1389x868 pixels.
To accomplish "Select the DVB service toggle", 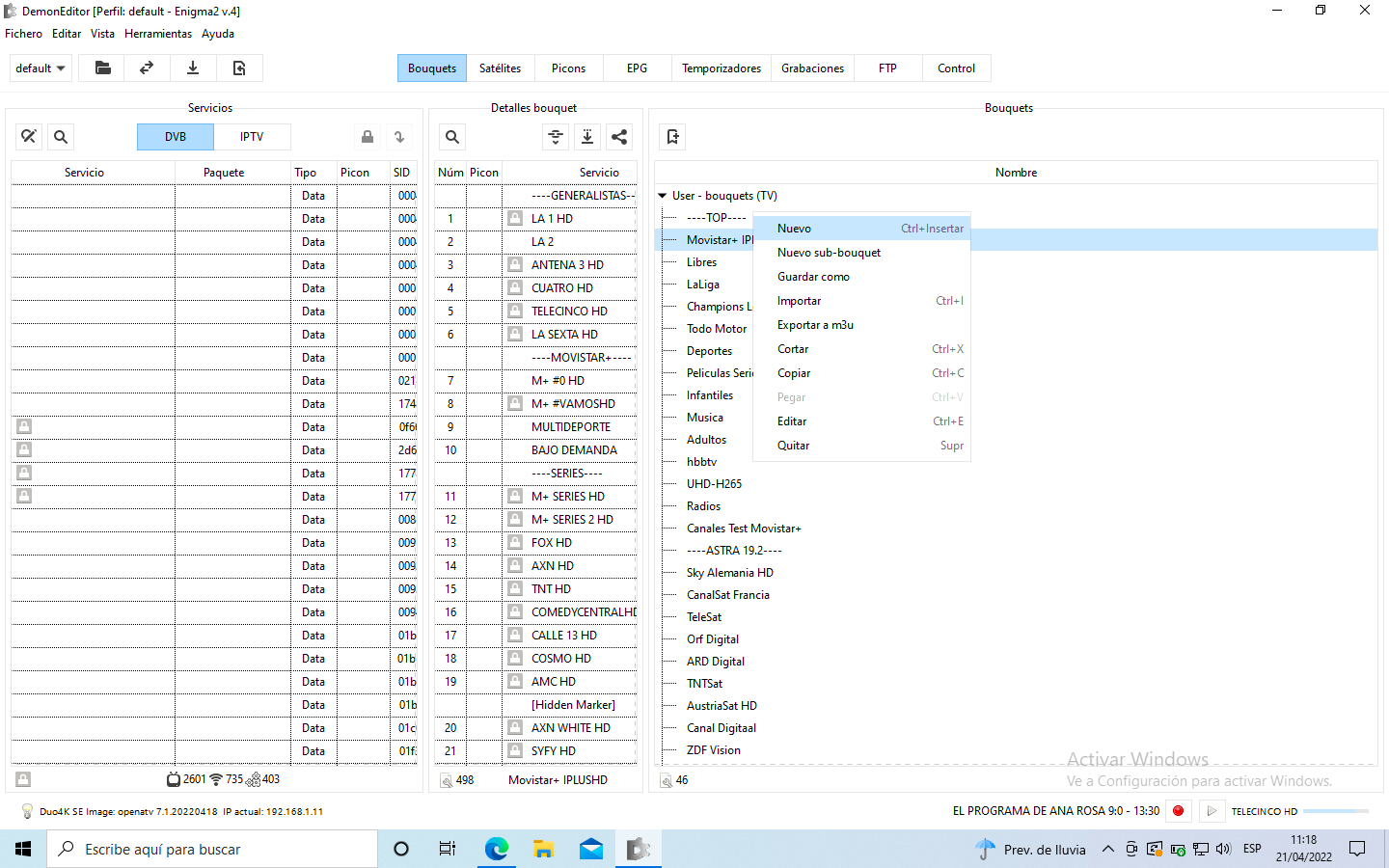I will [176, 137].
